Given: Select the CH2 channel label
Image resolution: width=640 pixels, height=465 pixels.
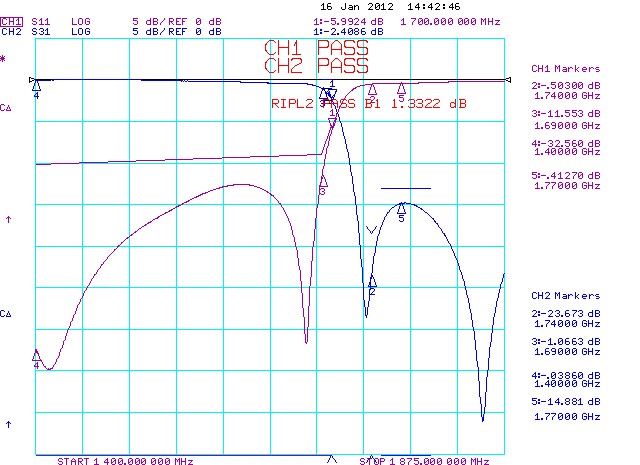Looking at the screenshot, I should click(x=12, y=31).
